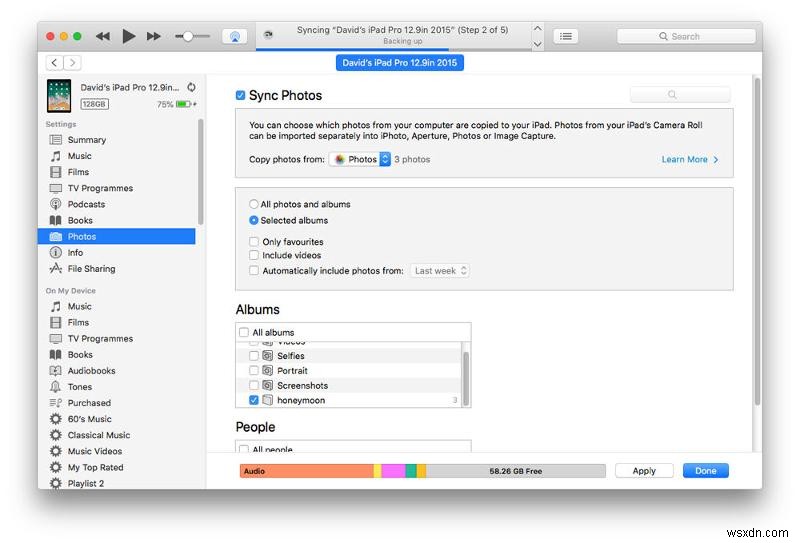Adjust the volume slider
The width and height of the screenshot is (800, 543).
point(192,36)
